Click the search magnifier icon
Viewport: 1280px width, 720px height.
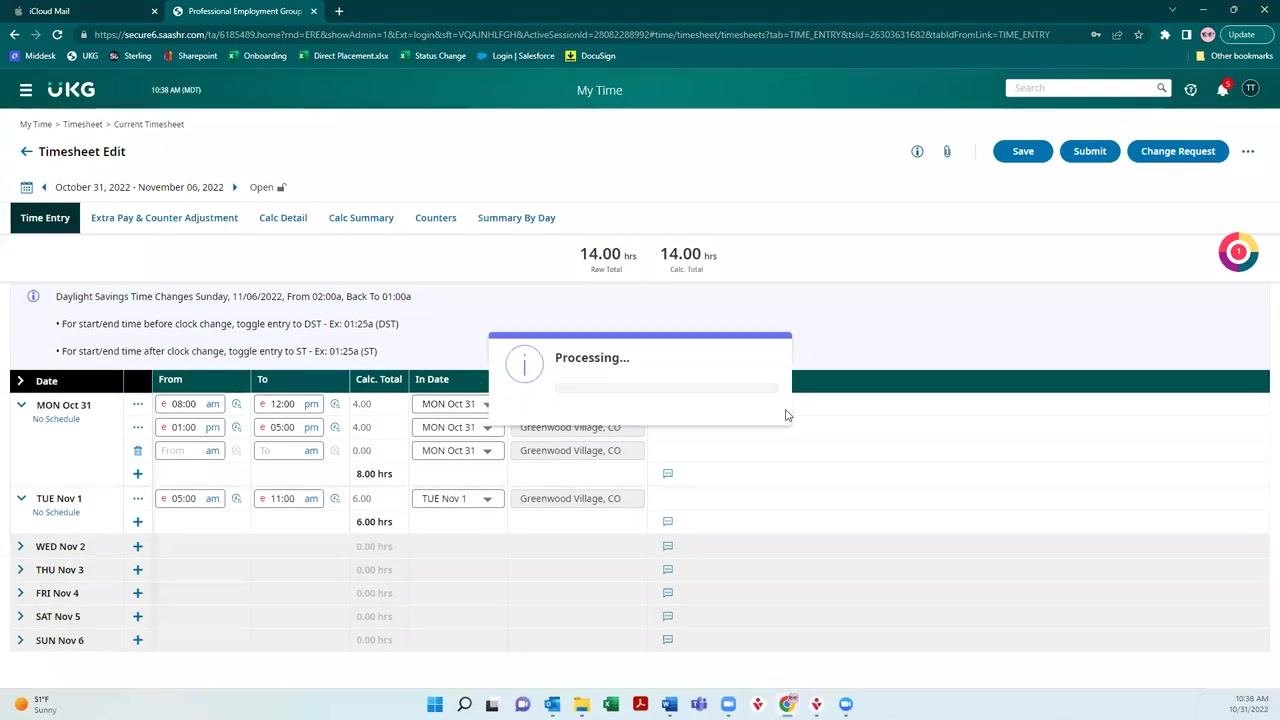click(x=1161, y=88)
